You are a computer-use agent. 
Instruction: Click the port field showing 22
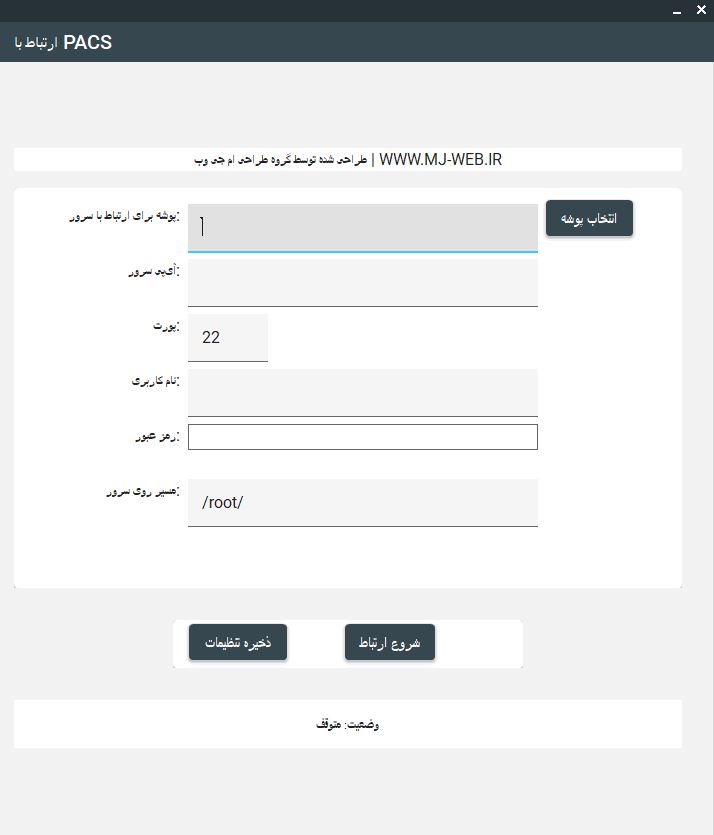[x=228, y=337]
